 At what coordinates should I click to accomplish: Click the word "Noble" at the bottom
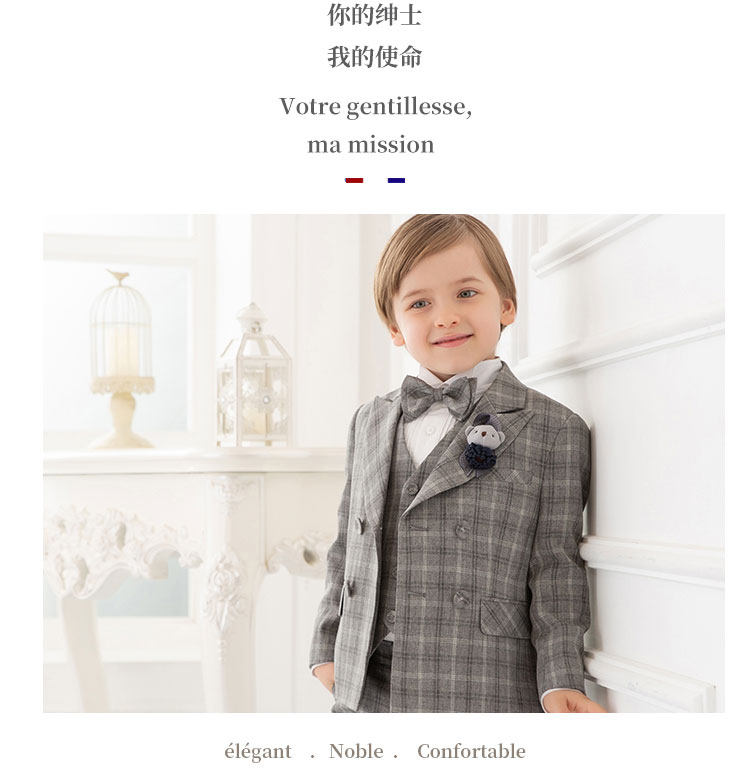356,751
